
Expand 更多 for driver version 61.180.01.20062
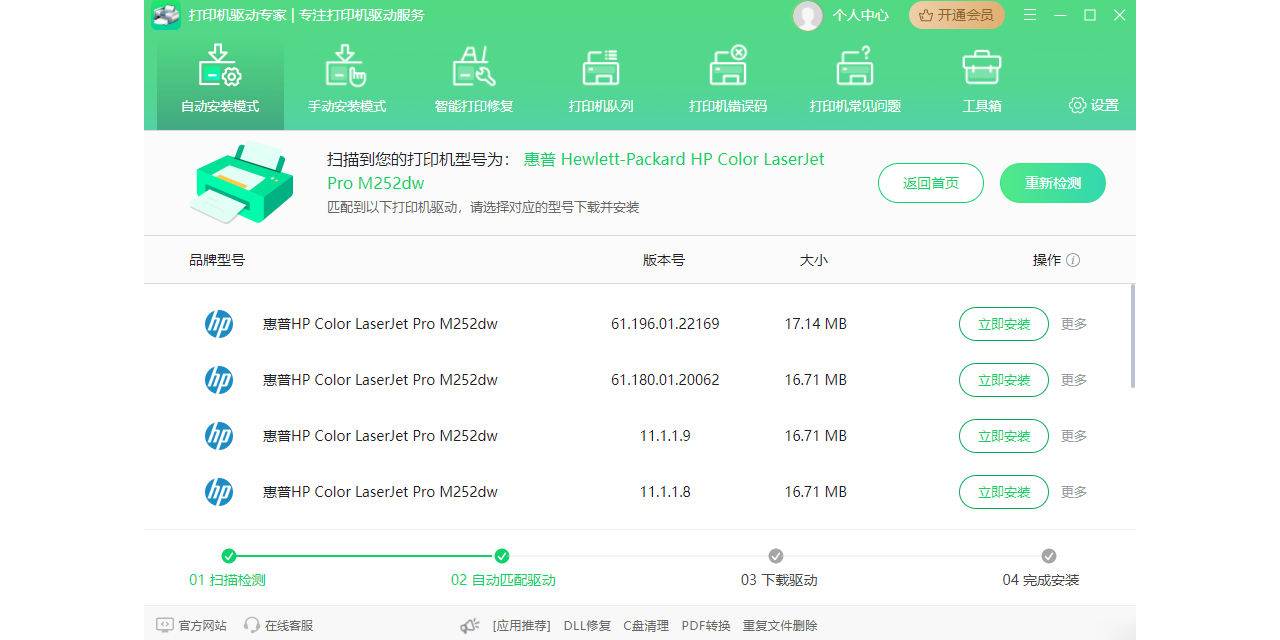[1074, 380]
